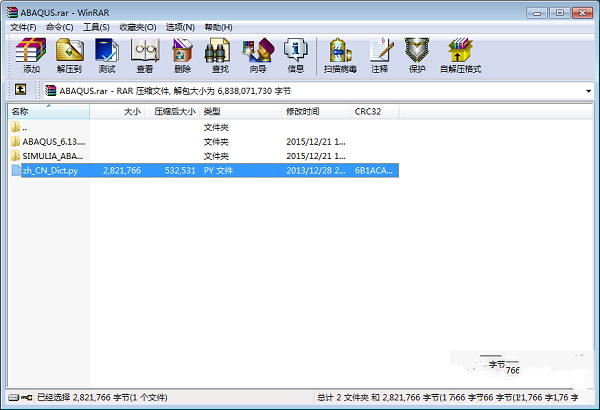Sort by CRC32 column header
The width and height of the screenshot is (600, 410).
pyautogui.click(x=375, y=111)
